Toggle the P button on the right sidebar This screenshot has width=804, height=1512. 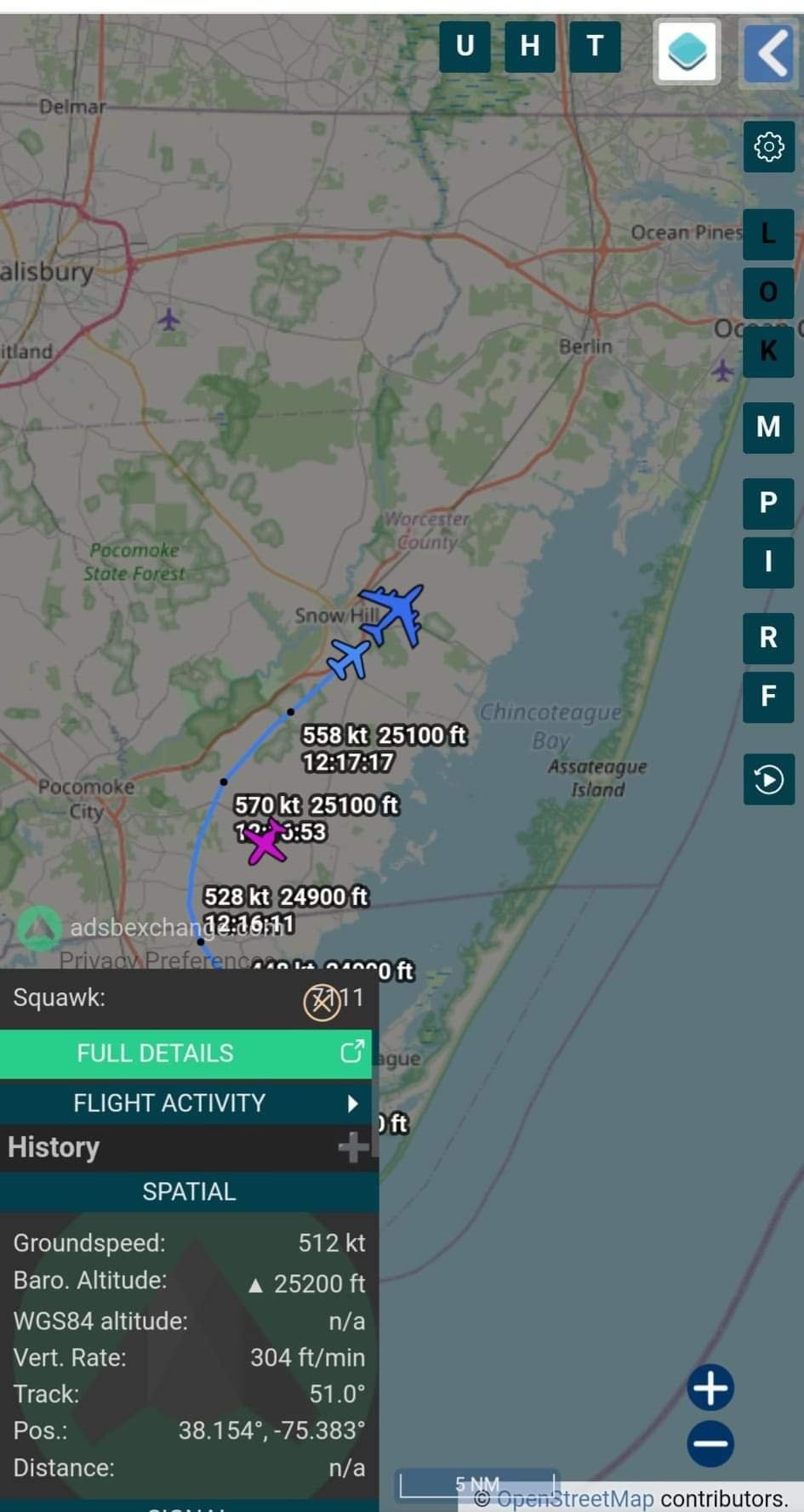coord(768,503)
